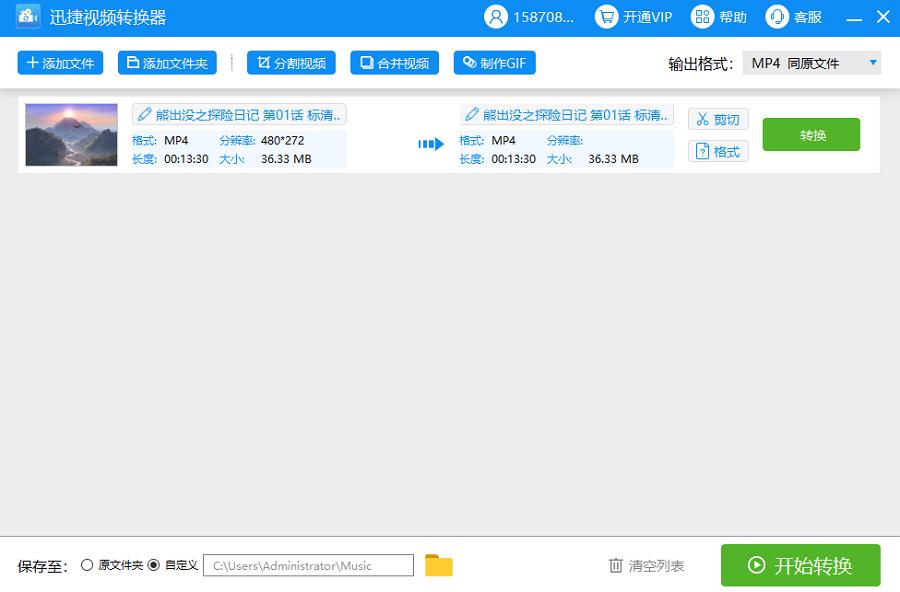This screenshot has width=900, height=592.
Task: Click the video thumbnail preview image
Action: 71,134
